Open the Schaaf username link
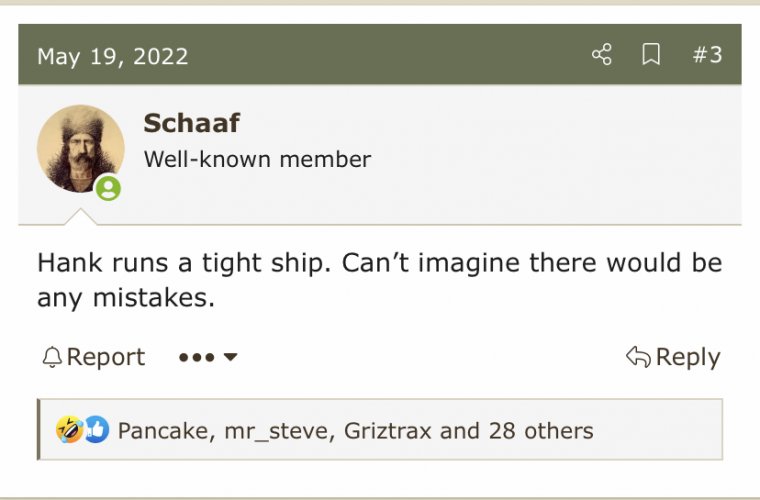Viewport: 760px width, 500px height. (191, 123)
